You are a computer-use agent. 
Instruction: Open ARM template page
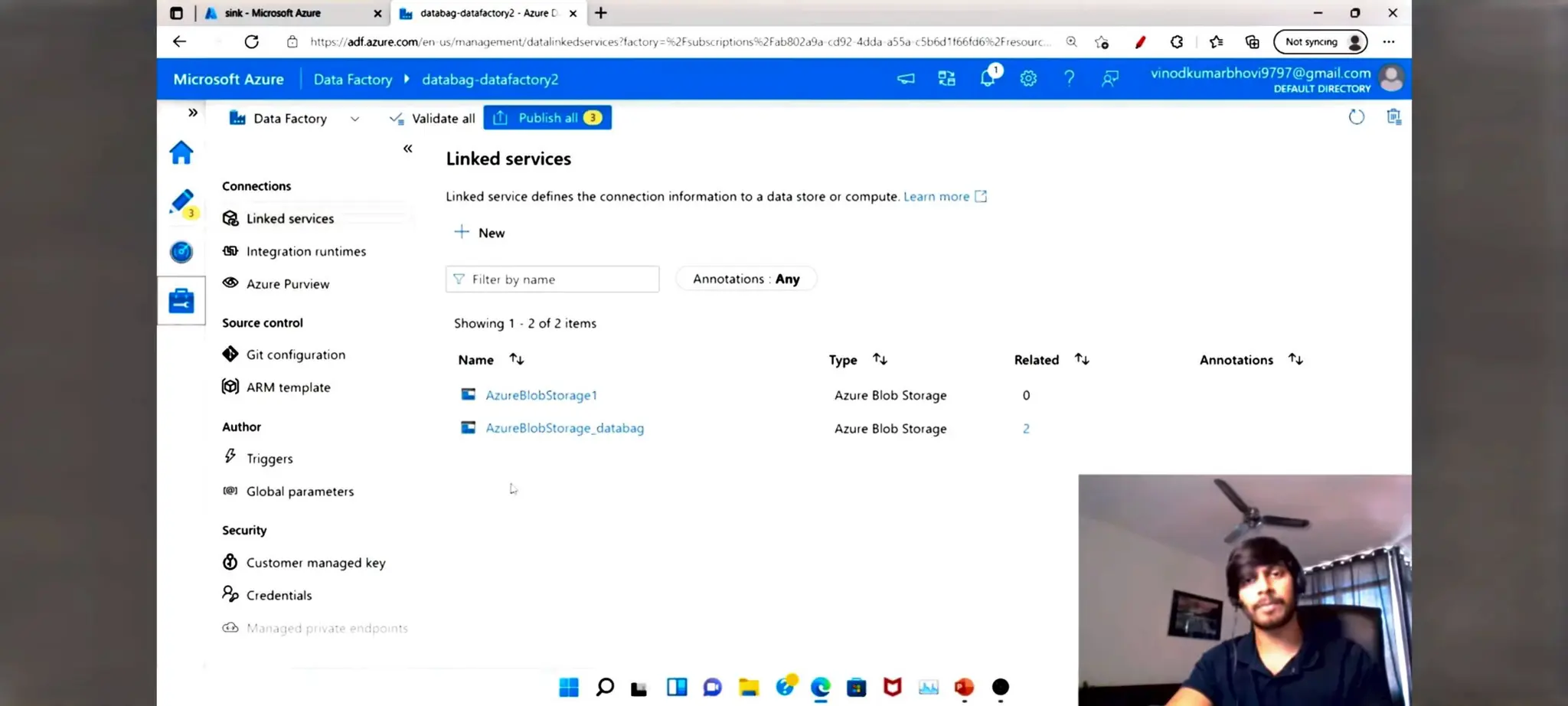tap(288, 387)
